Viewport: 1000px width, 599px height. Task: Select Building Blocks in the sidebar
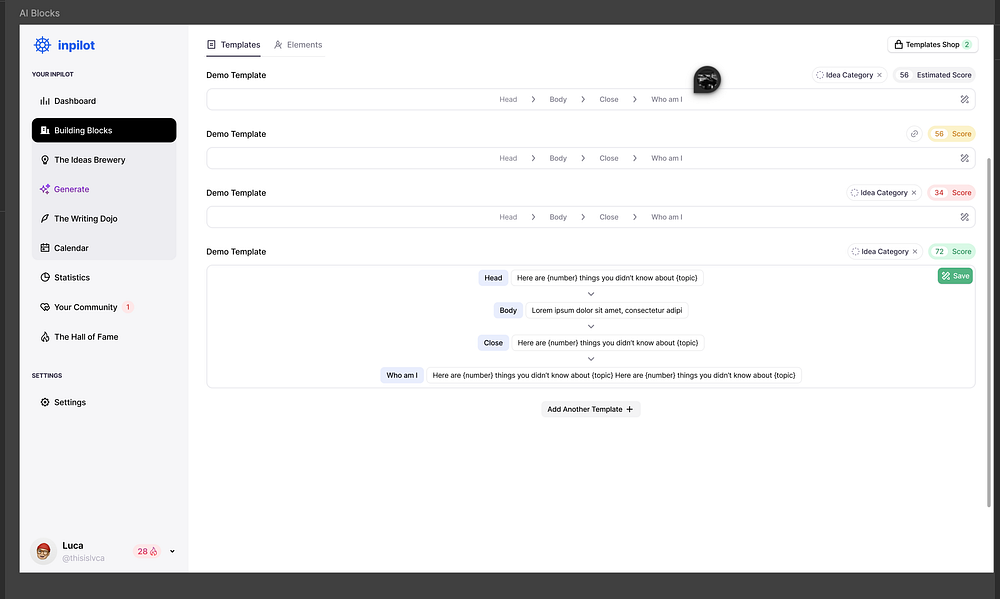tap(104, 130)
